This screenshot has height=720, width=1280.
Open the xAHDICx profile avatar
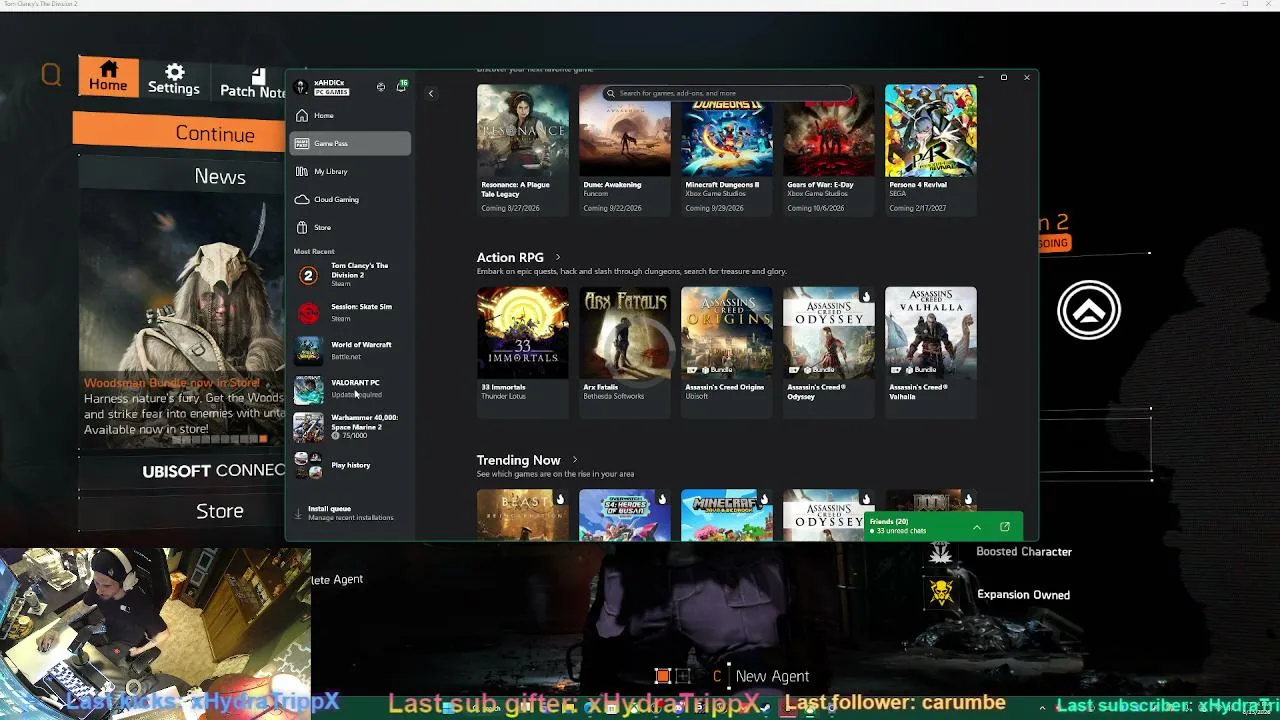(x=302, y=87)
